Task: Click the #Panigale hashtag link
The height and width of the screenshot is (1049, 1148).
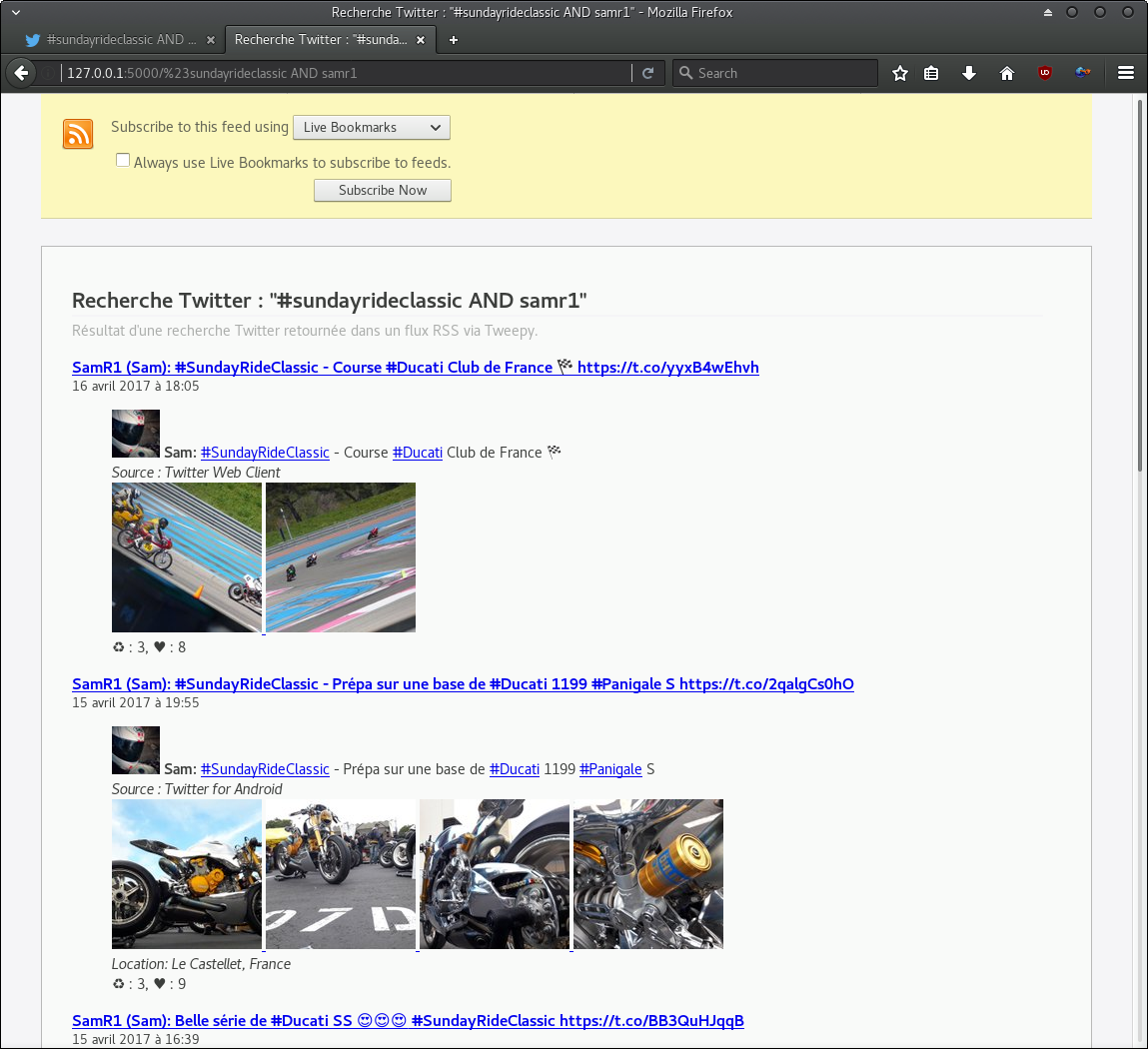Action: [x=610, y=770]
